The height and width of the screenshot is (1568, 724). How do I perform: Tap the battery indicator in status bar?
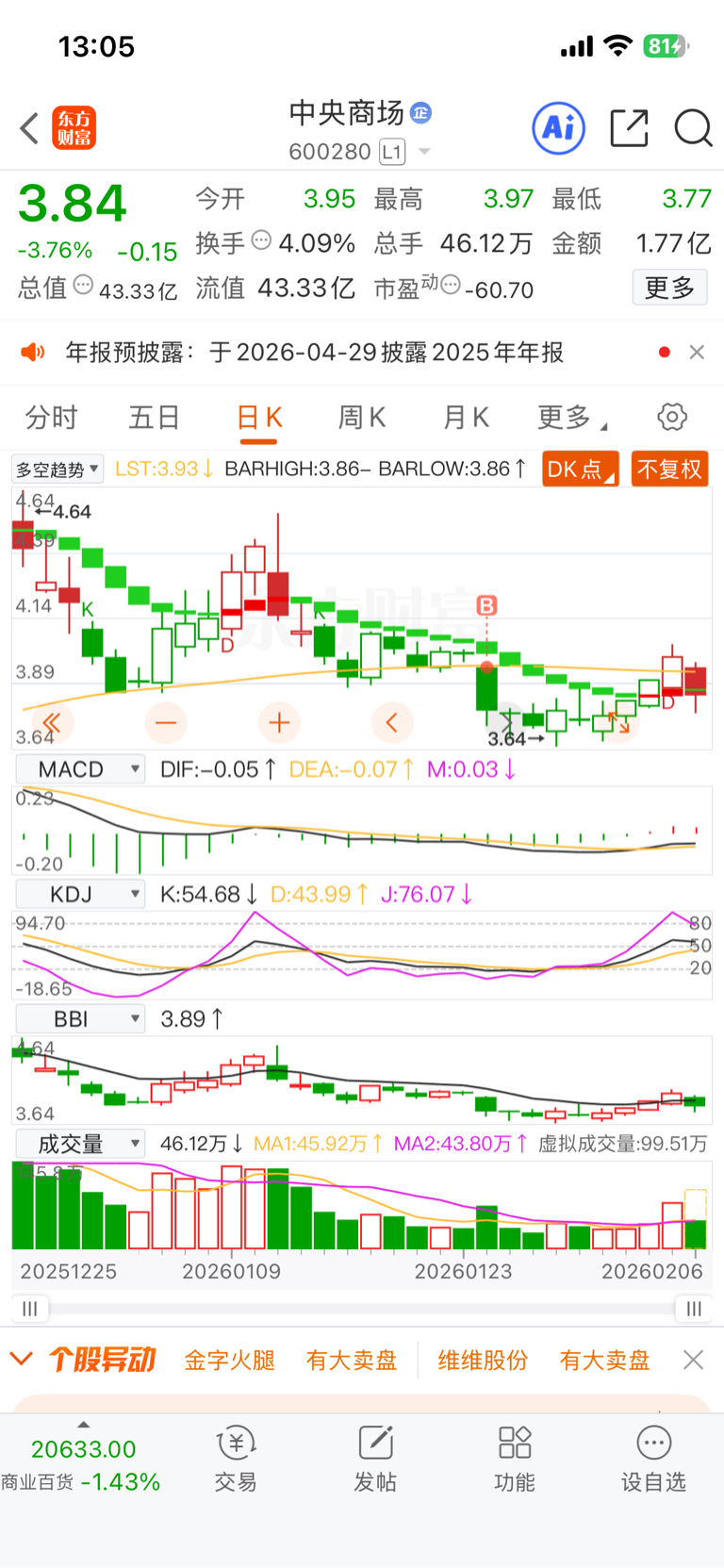click(666, 46)
